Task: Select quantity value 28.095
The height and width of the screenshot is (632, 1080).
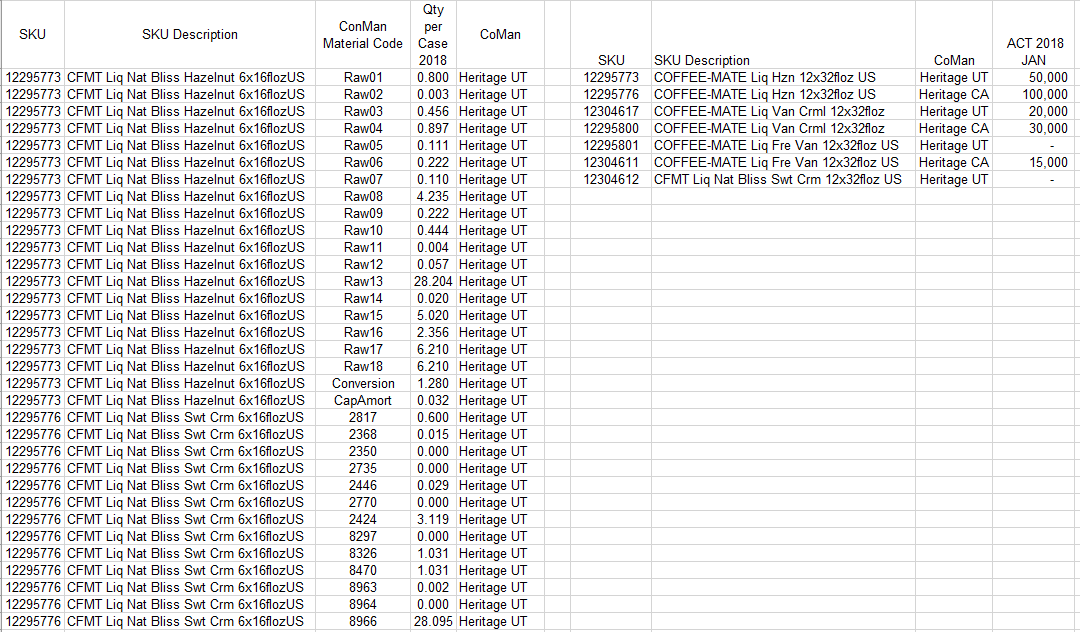Action: (433, 621)
